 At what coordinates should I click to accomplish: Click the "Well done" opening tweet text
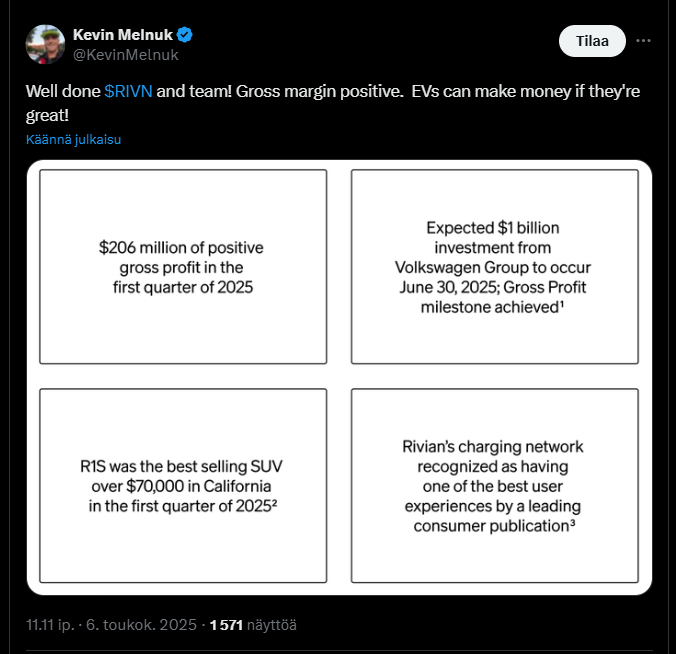62,91
